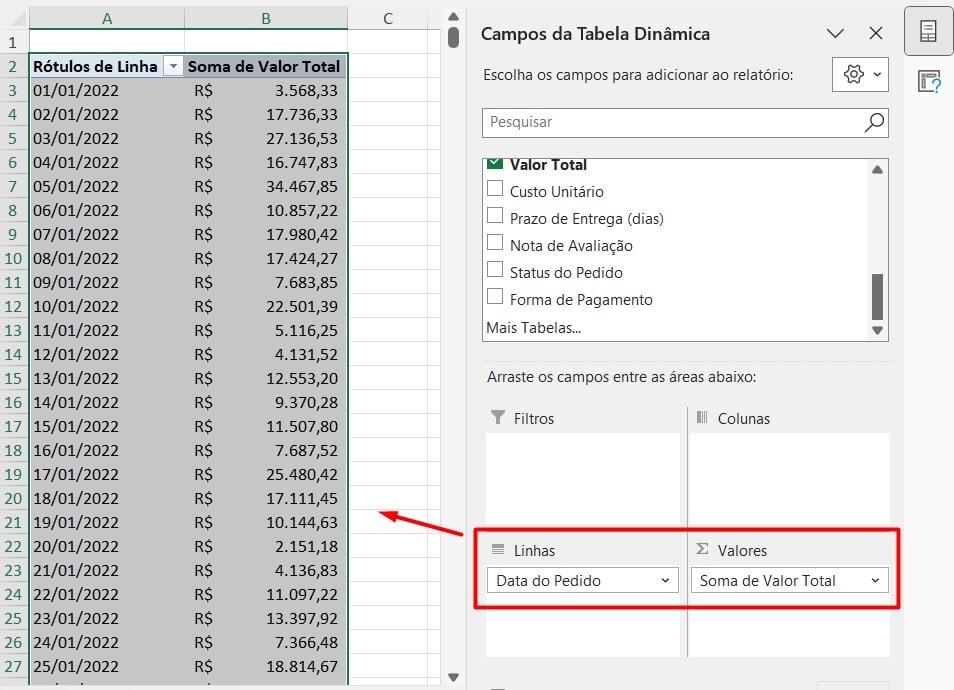Check the Custo Unitário field

tap(495, 189)
